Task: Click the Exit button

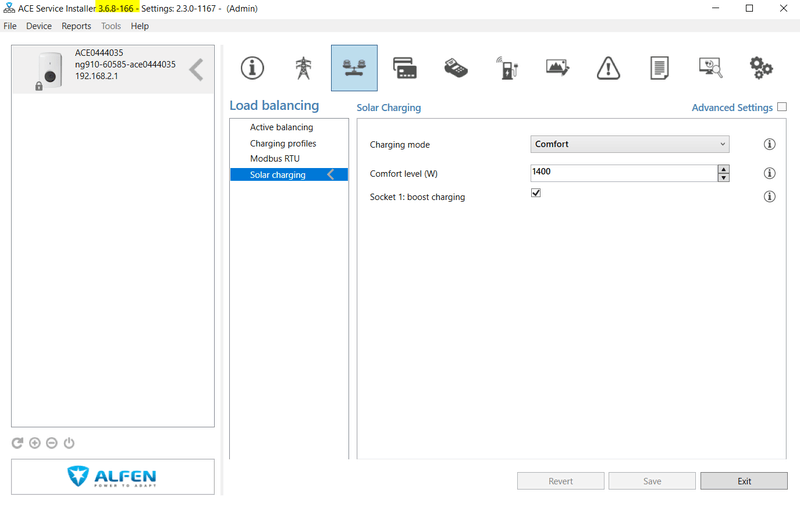Action: pyautogui.click(x=744, y=481)
